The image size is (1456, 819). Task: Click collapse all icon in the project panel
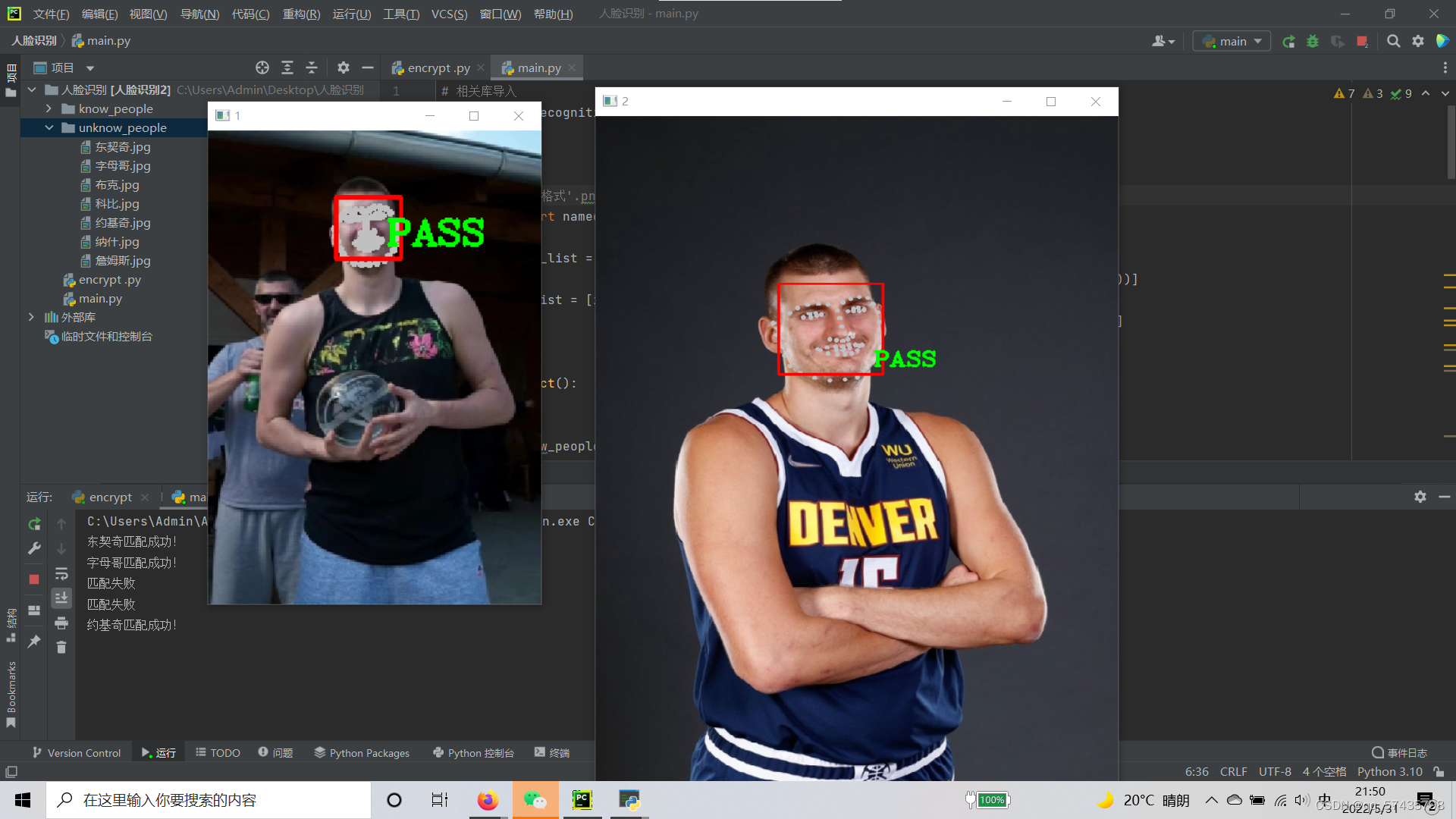point(312,68)
